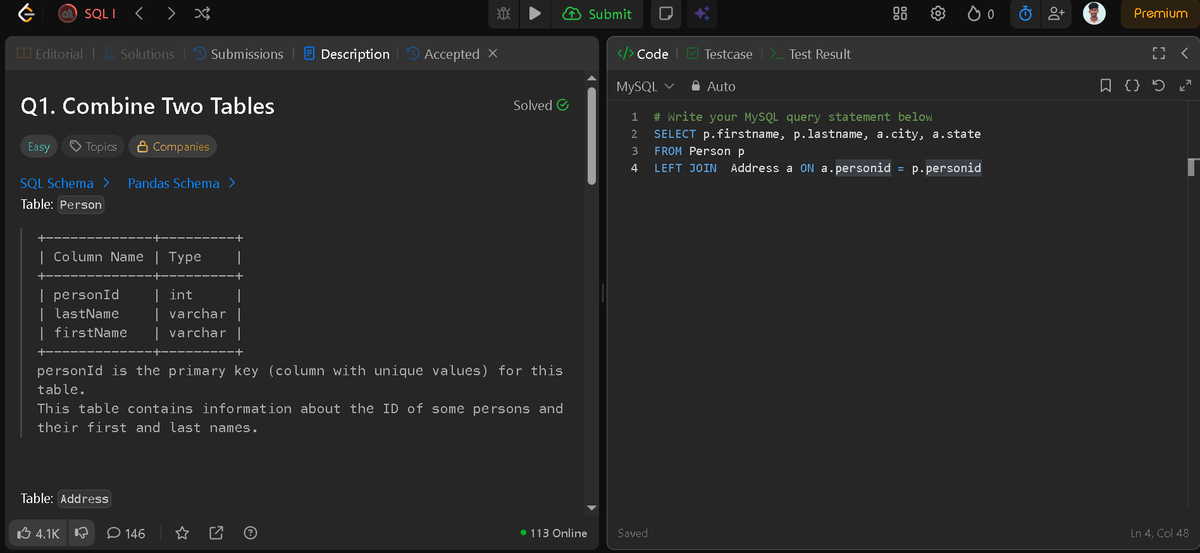
Task: Go to next question arrow
Action: pos(171,14)
